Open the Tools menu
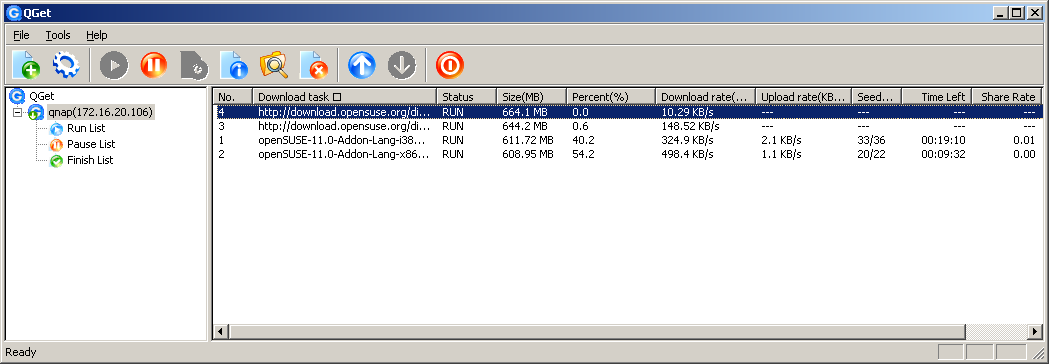The height and width of the screenshot is (364, 1049). coord(58,35)
